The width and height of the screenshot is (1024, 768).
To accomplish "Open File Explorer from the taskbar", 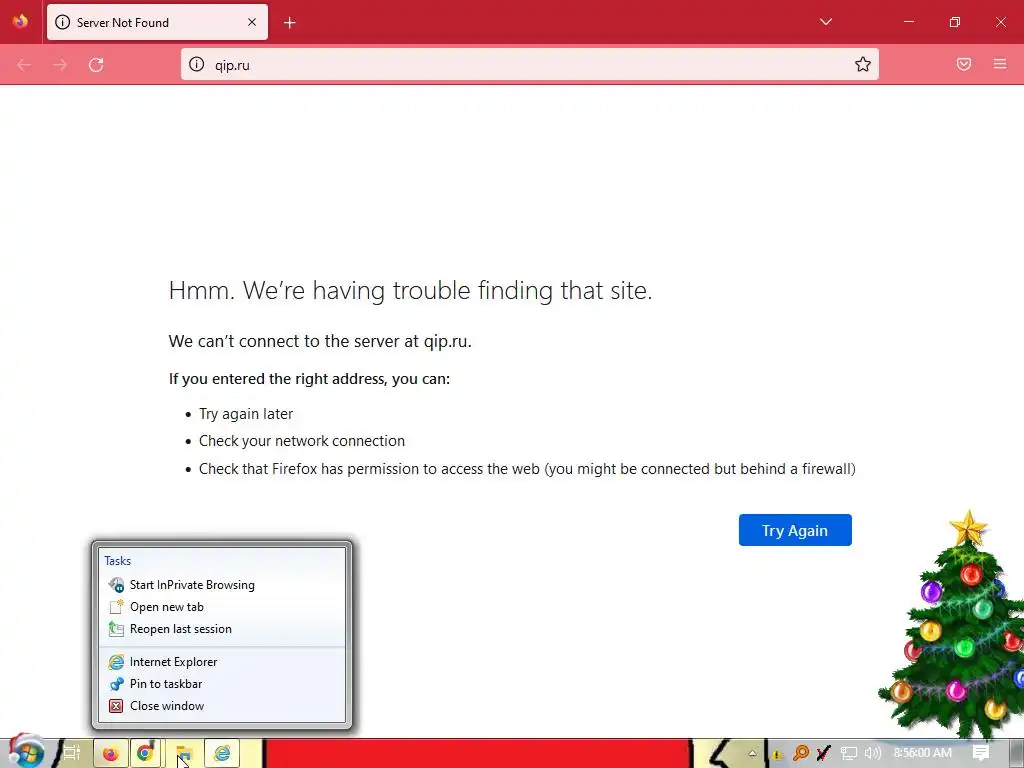I will pos(184,754).
